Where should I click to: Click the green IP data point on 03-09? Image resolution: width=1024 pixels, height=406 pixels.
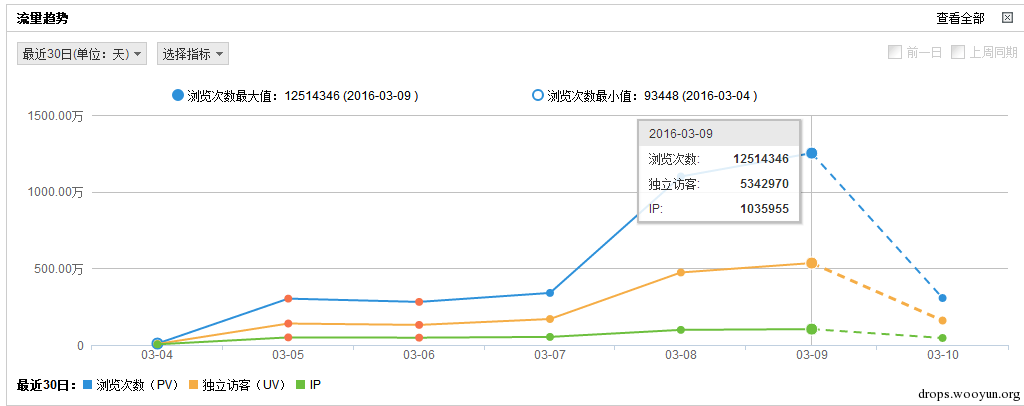pyautogui.click(x=811, y=329)
